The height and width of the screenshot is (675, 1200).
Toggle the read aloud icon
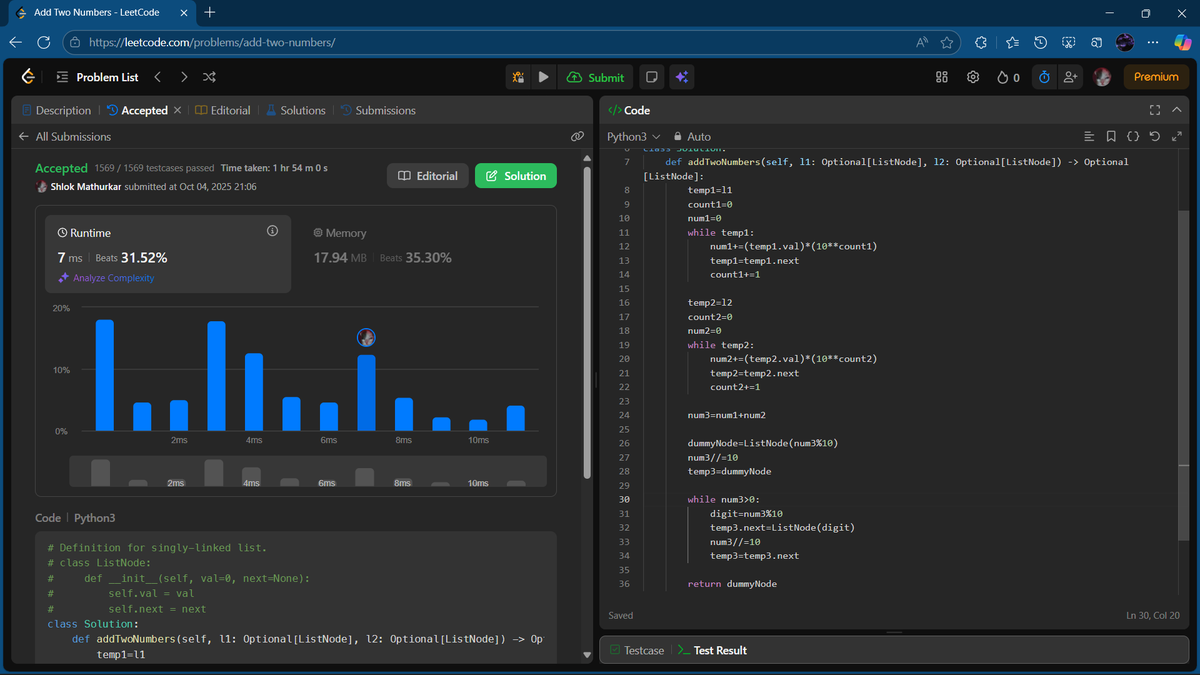[922, 42]
